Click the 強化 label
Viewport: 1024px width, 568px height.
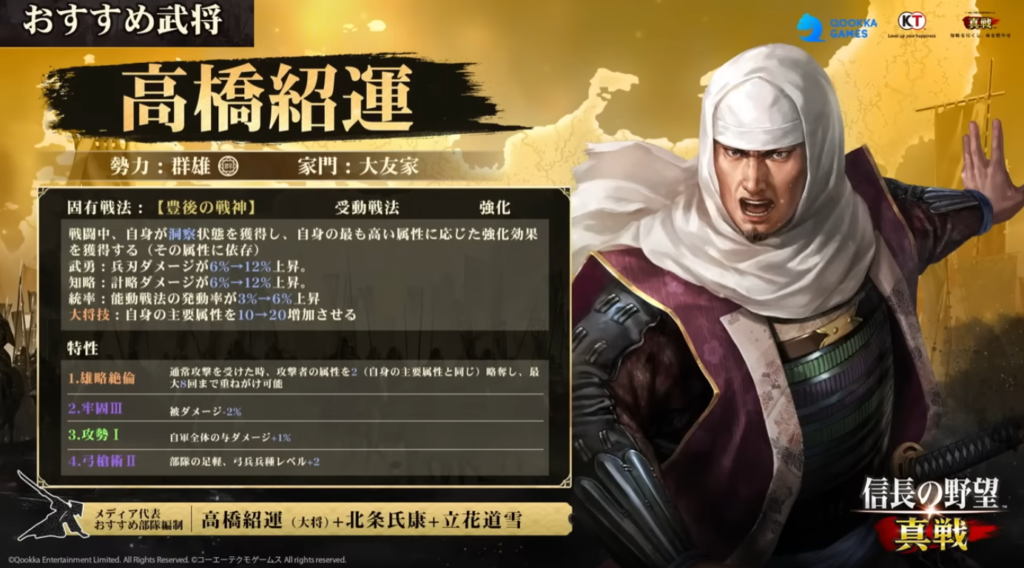click(x=494, y=208)
